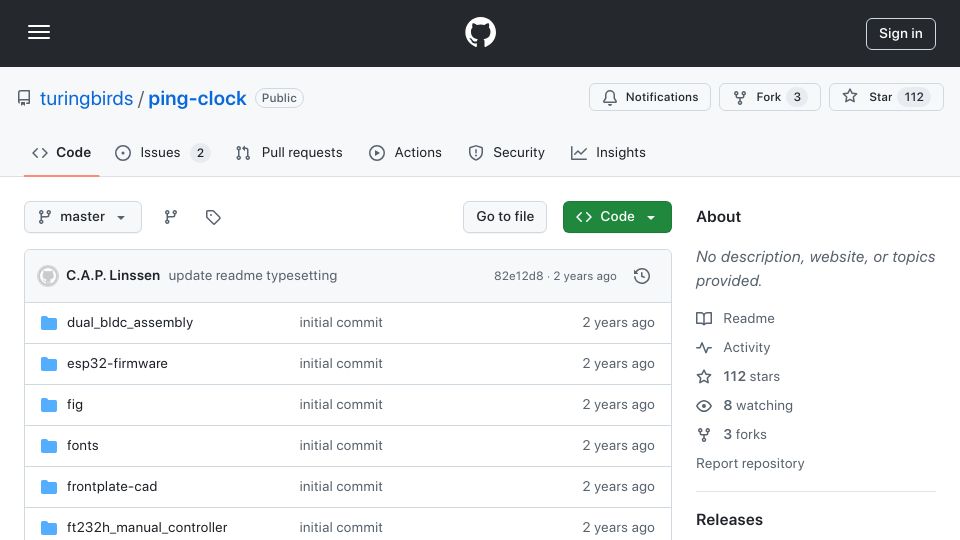The image size is (960, 540).
Task: Click folder icon beside fonts
Action: (49, 446)
